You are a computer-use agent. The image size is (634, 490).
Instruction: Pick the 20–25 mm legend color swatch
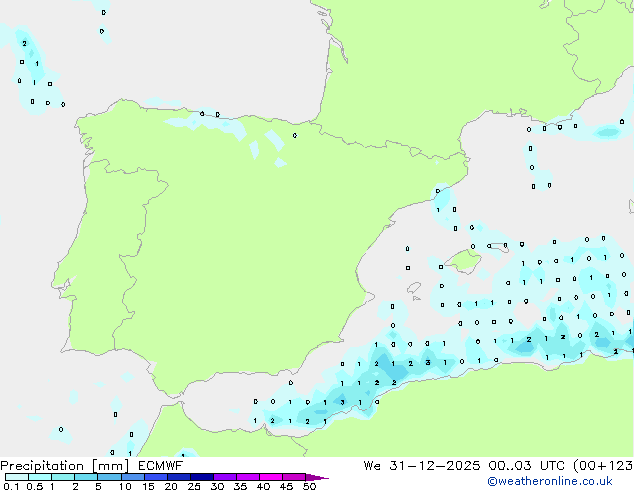click(x=179, y=477)
